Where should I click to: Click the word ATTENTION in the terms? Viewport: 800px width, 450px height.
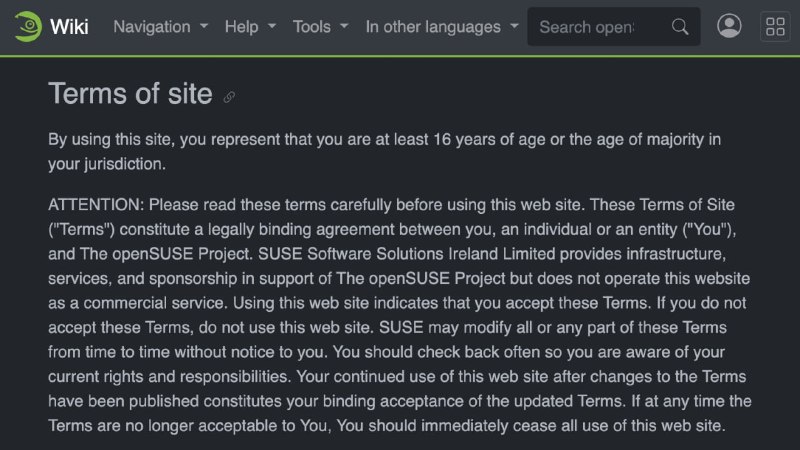click(x=96, y=205)
